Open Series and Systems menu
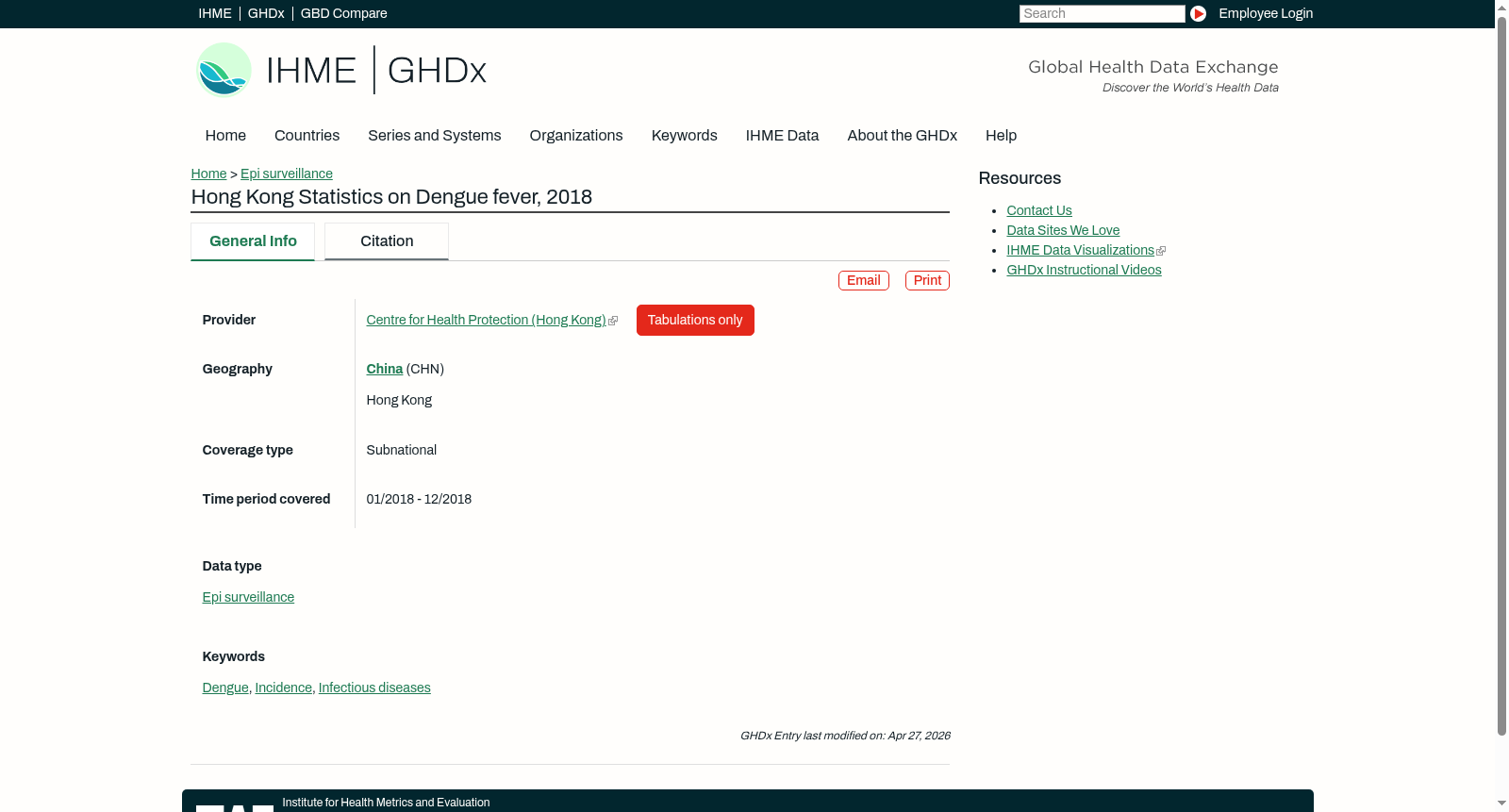Image resolution: width=1509 pixels, height=812 pixels. point(435,136)
